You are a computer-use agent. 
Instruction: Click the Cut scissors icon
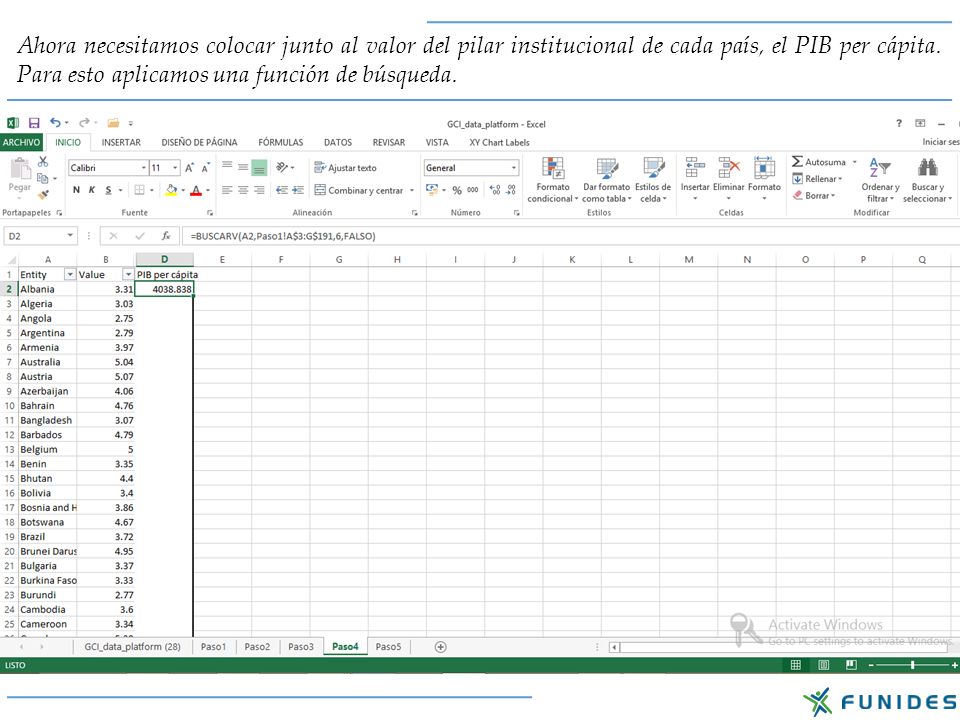pos(42,162)
